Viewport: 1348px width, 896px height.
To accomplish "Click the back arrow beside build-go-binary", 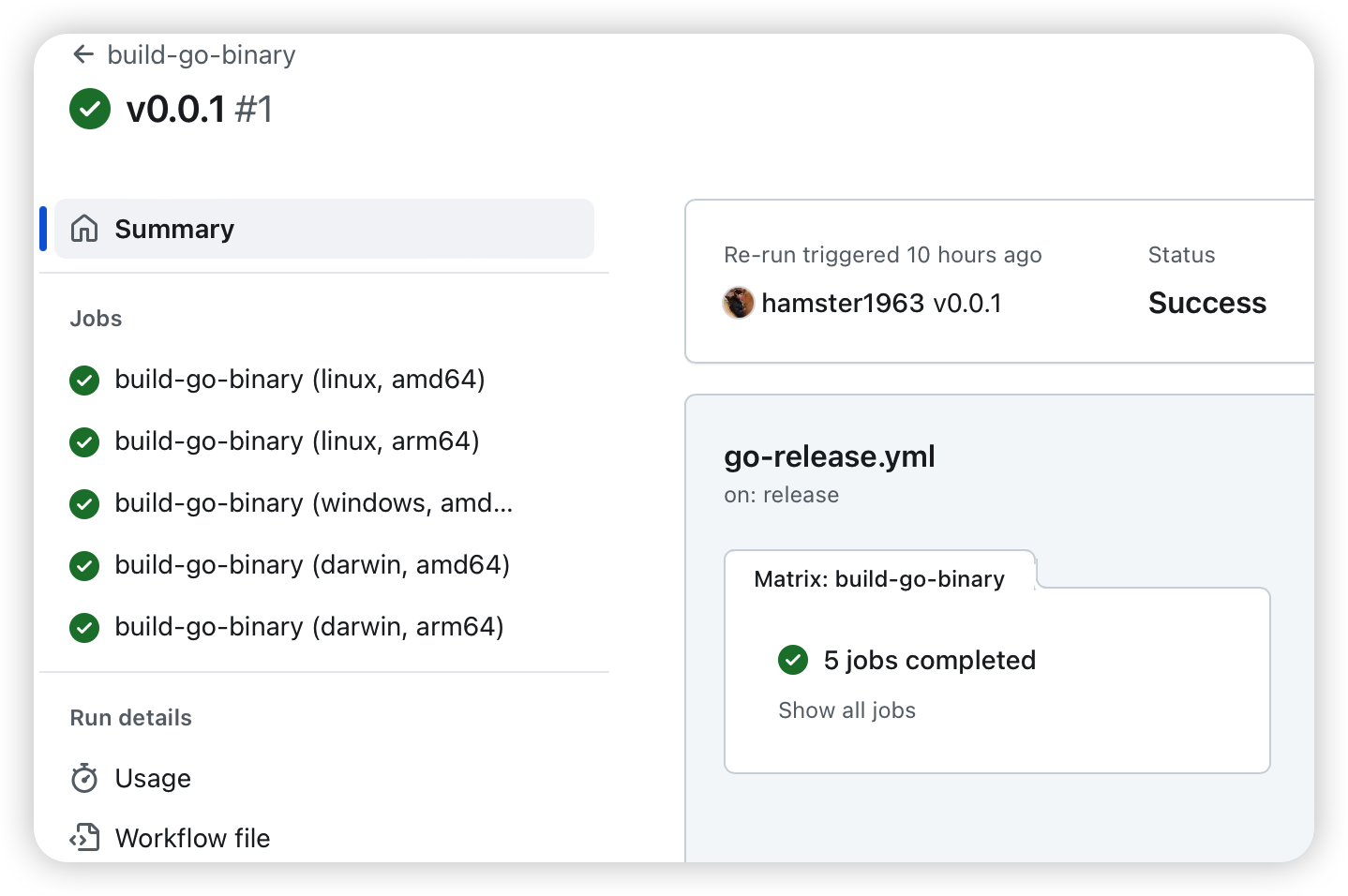I will pyautogui.click(x=83, y=54).
